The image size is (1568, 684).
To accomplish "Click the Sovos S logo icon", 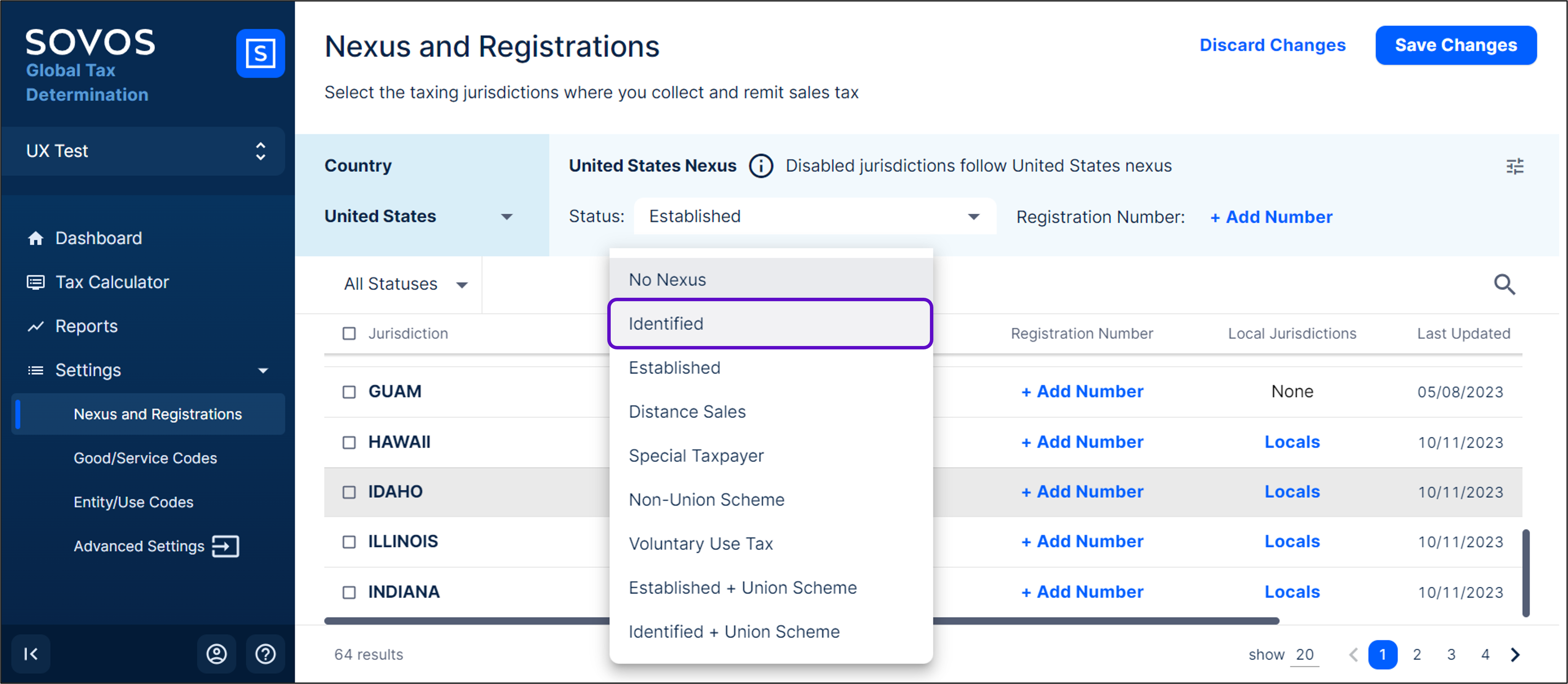I will (x=260, y=54).
